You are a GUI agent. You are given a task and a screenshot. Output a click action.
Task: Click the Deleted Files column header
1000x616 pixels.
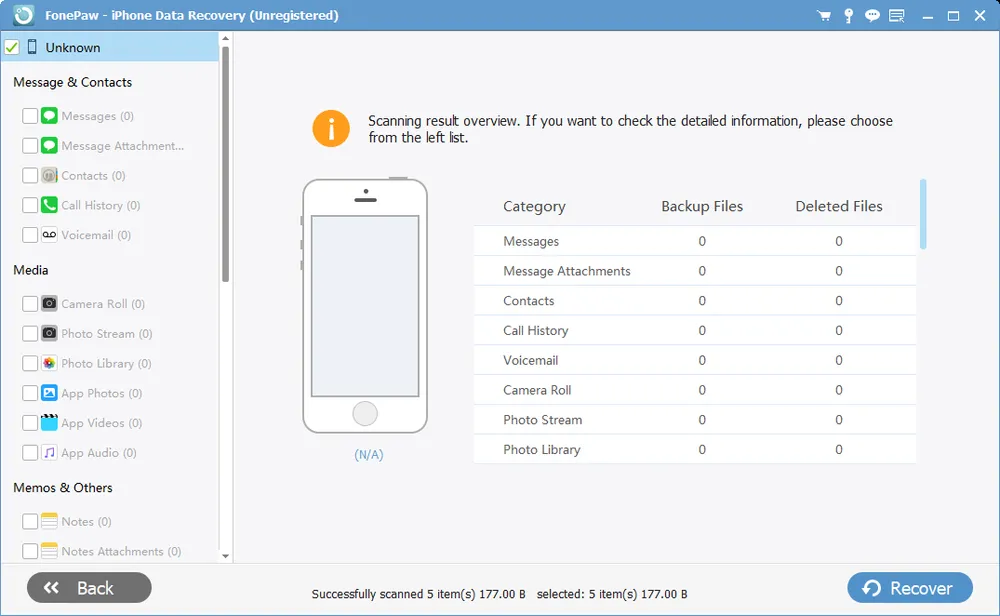839,206
